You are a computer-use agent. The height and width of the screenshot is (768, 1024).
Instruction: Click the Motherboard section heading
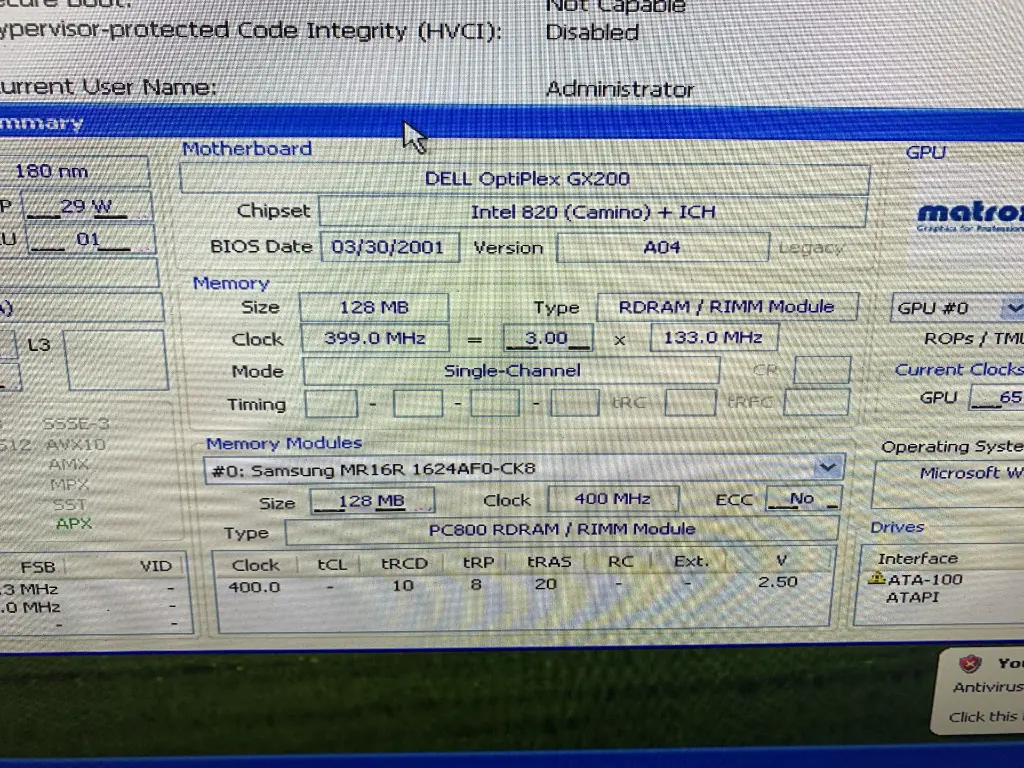pyautogui.click(x=247, y=149)
